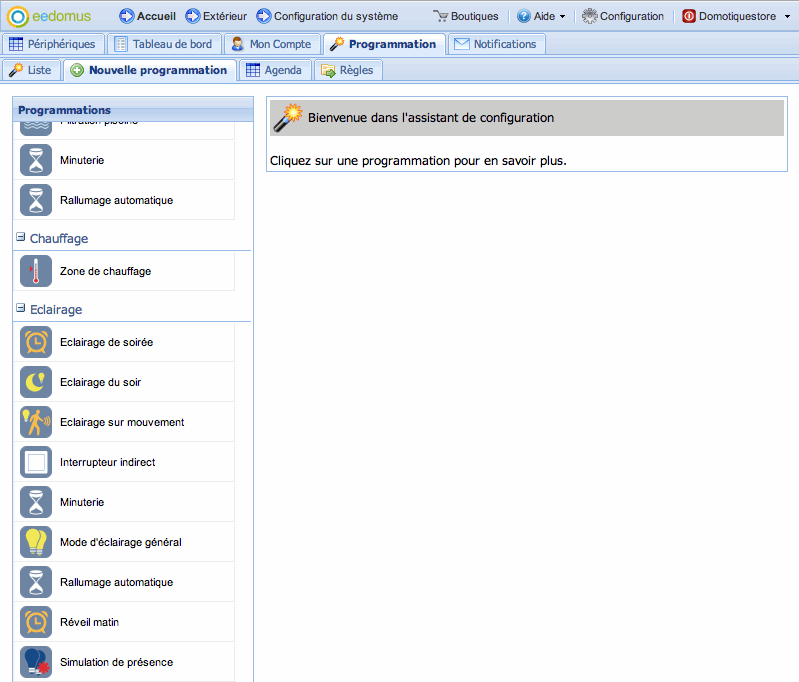The width and height of the screenshot is (799, 682).
Task: Click the Eclairage sur mouvement walking icon
Action: click(36, 422)
